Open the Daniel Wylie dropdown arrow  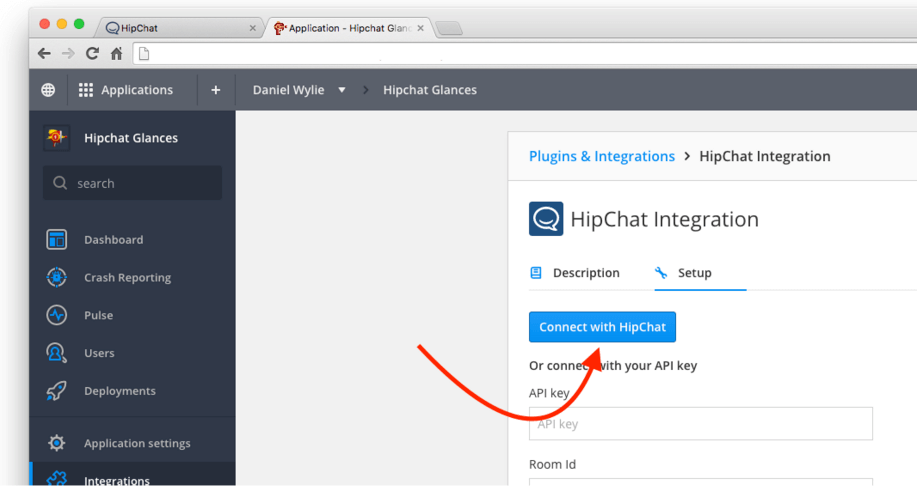pyautogui.click(x=342, y=90)
